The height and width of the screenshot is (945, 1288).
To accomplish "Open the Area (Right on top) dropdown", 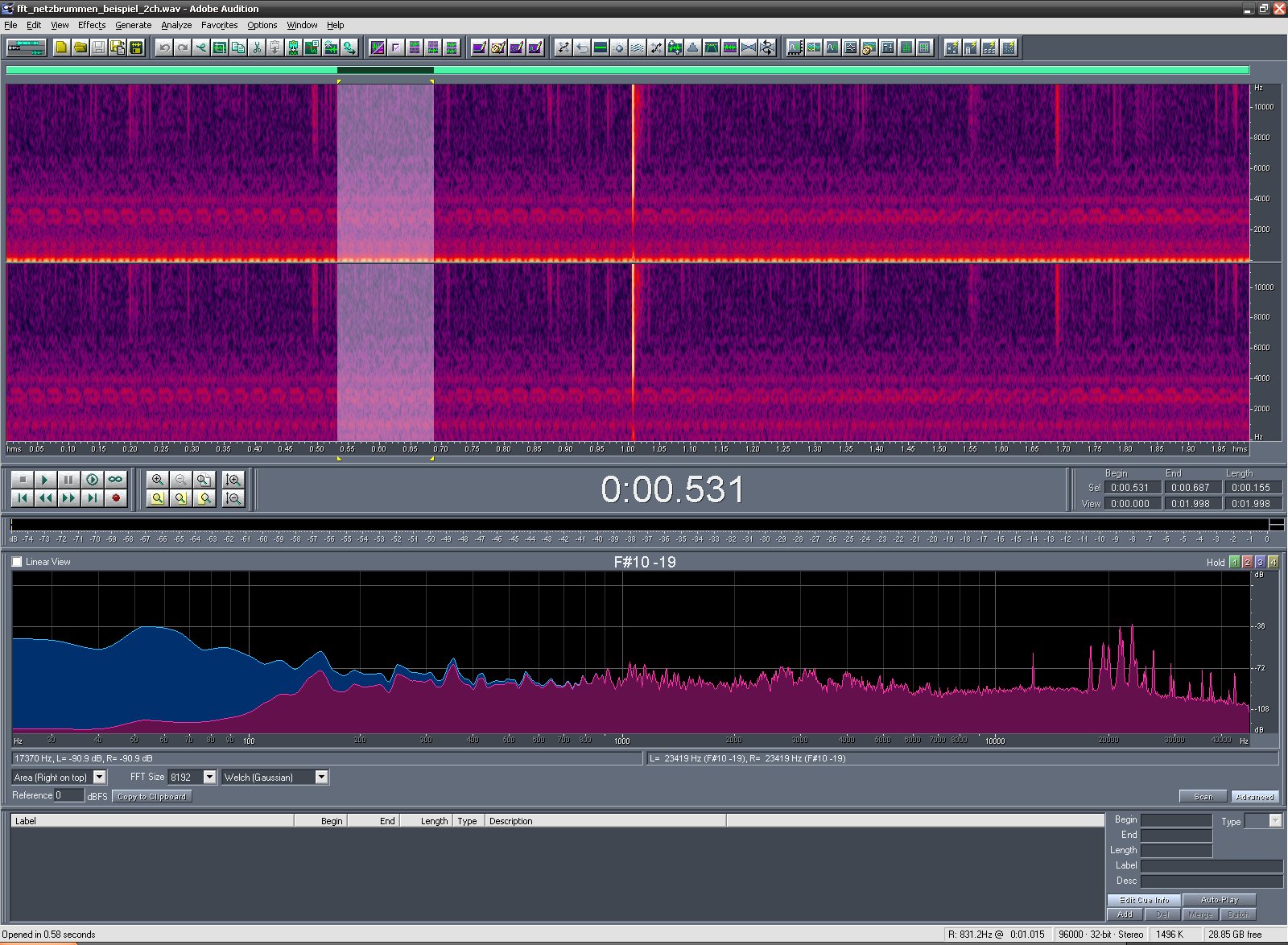I will point(100,777).
